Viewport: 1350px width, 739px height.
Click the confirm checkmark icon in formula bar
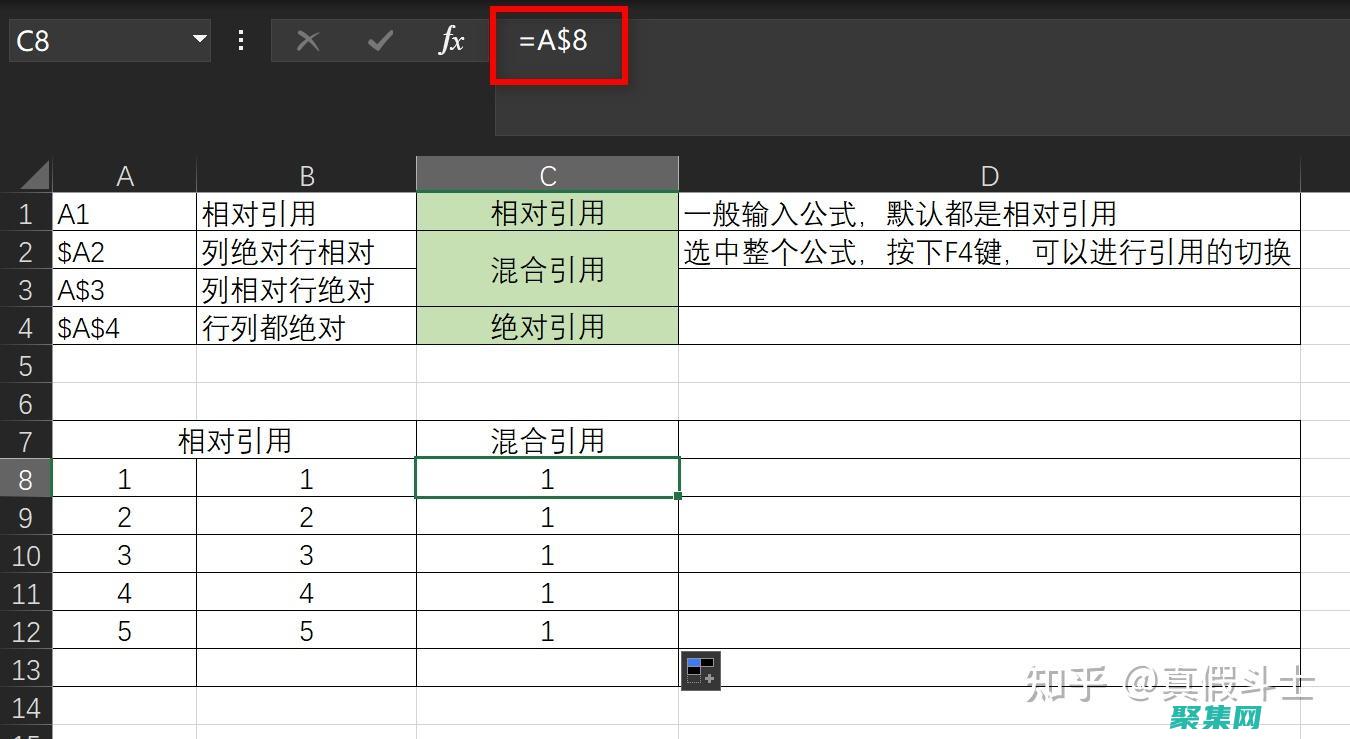(379, 41)
